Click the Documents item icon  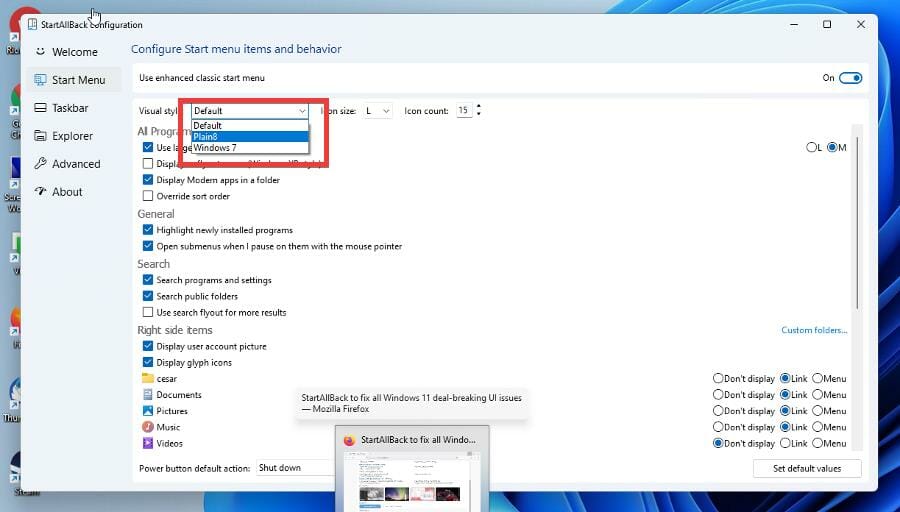click(x=148, y=394)
